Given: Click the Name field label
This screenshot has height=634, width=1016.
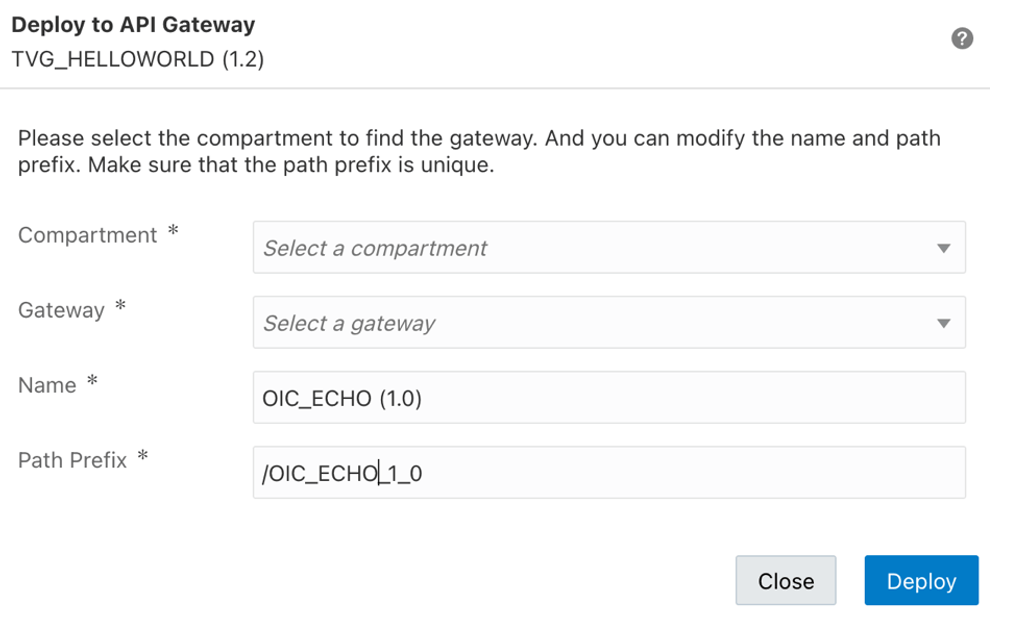Looking at the screenshot, I should click(47, 385).
